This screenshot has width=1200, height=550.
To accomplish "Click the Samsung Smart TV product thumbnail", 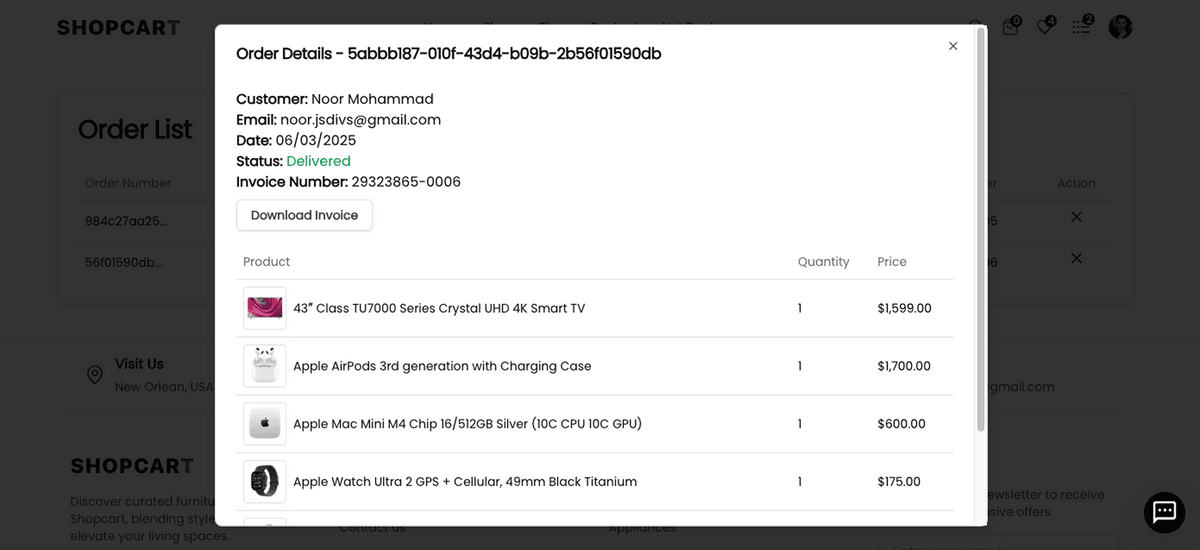I will click(265, 308).
